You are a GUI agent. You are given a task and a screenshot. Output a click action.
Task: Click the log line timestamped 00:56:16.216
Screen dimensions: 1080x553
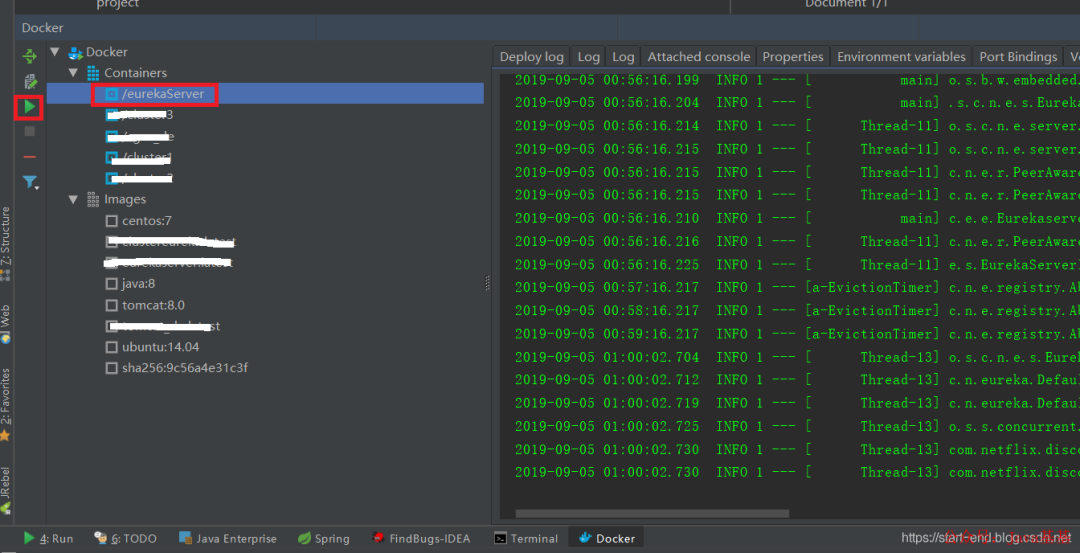[797, 241]
